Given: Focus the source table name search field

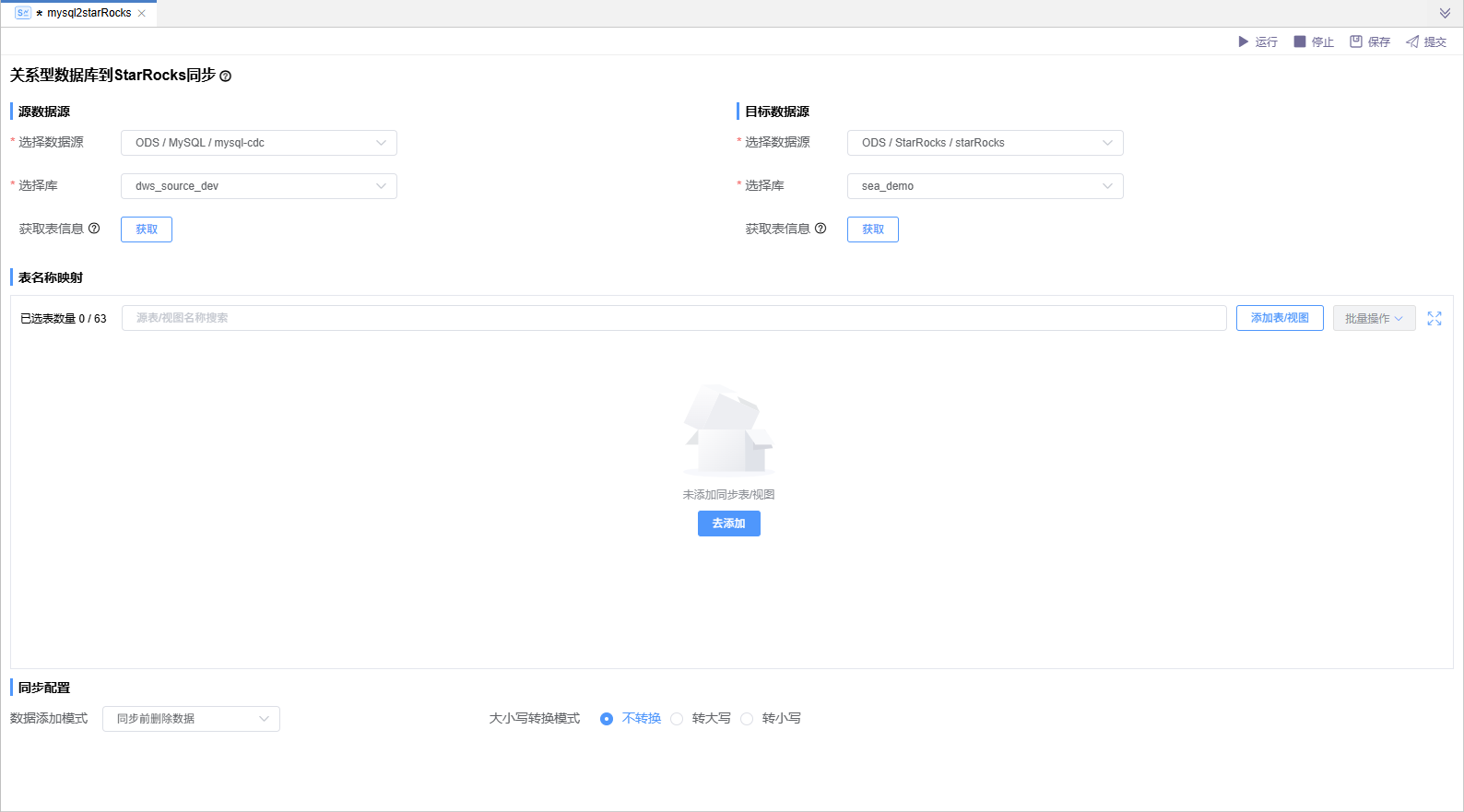Looking at the screenshot, I should [x=673, y=318].
